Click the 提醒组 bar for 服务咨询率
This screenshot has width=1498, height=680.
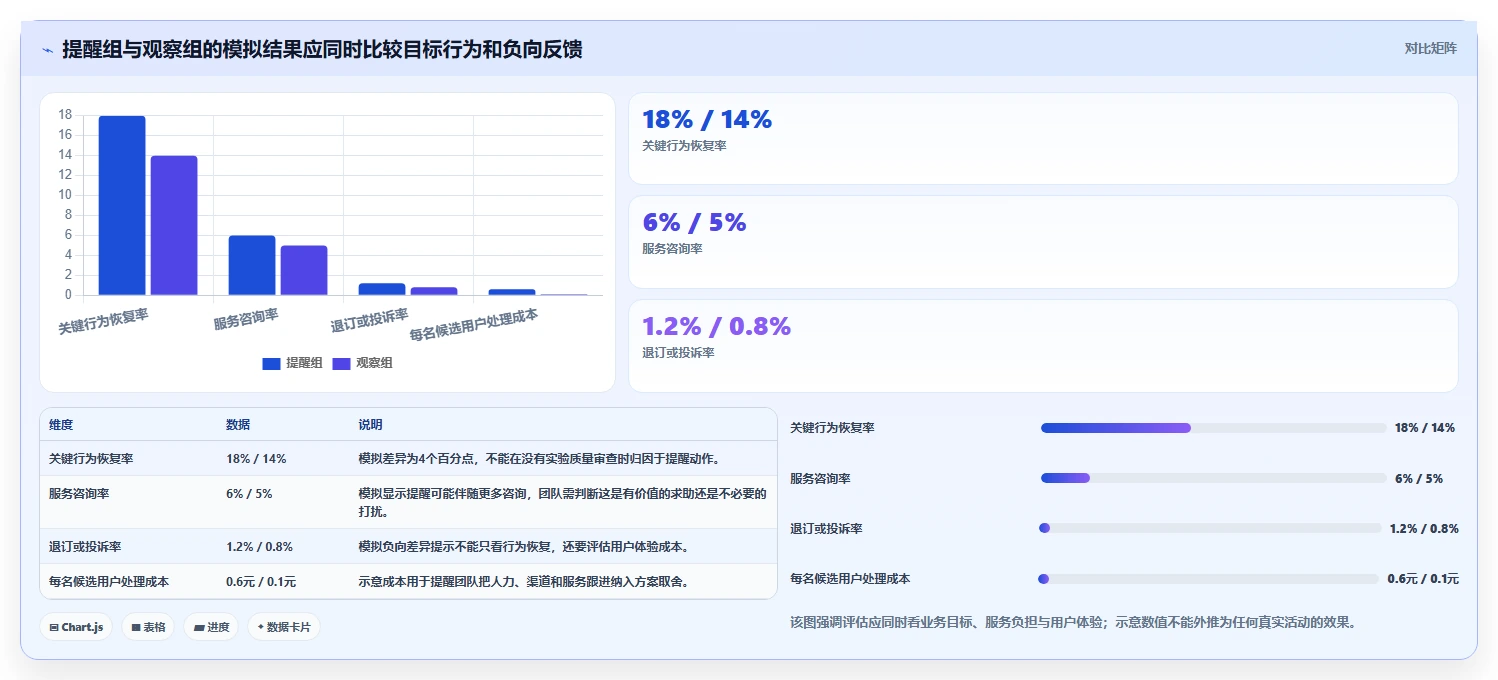[x=252, y=266]
